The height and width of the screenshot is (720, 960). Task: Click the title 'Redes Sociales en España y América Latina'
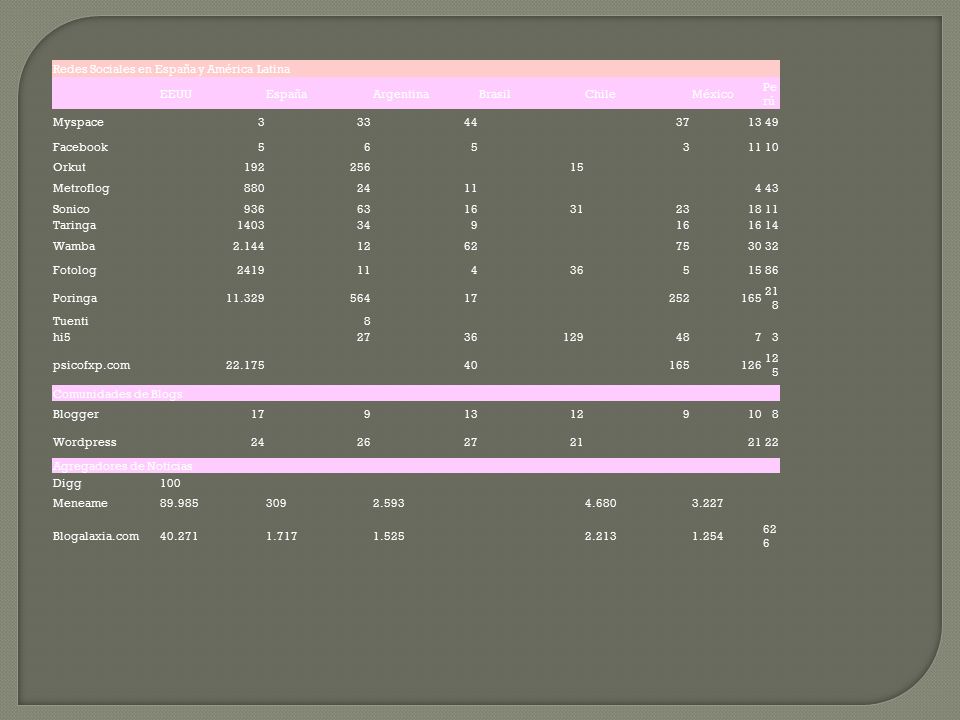(171, 69)
